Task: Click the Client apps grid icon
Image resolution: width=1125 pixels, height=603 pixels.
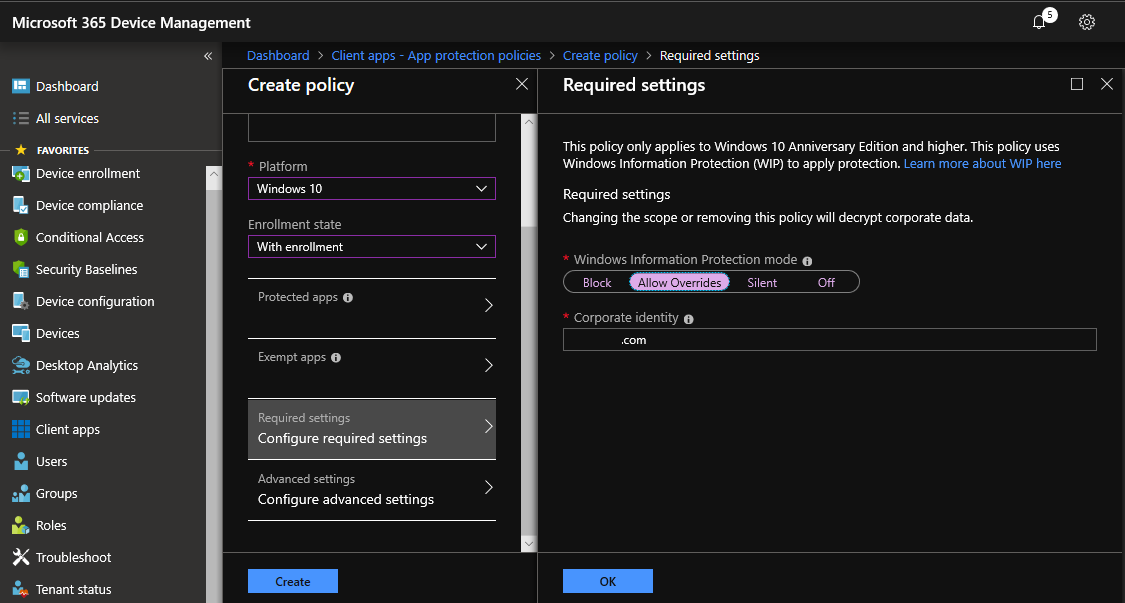Action: point(21,429)
